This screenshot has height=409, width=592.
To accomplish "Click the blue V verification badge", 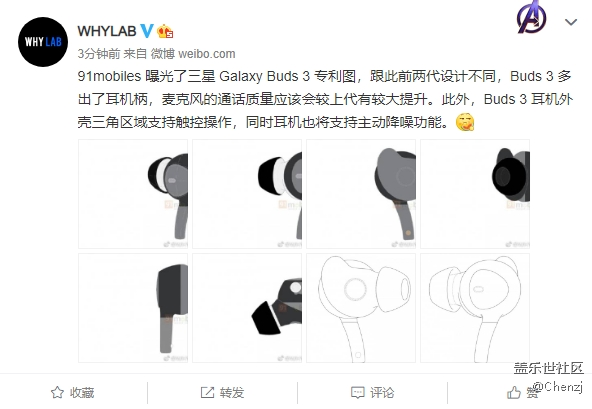I will pyautogui.click(x=147, y=31).
